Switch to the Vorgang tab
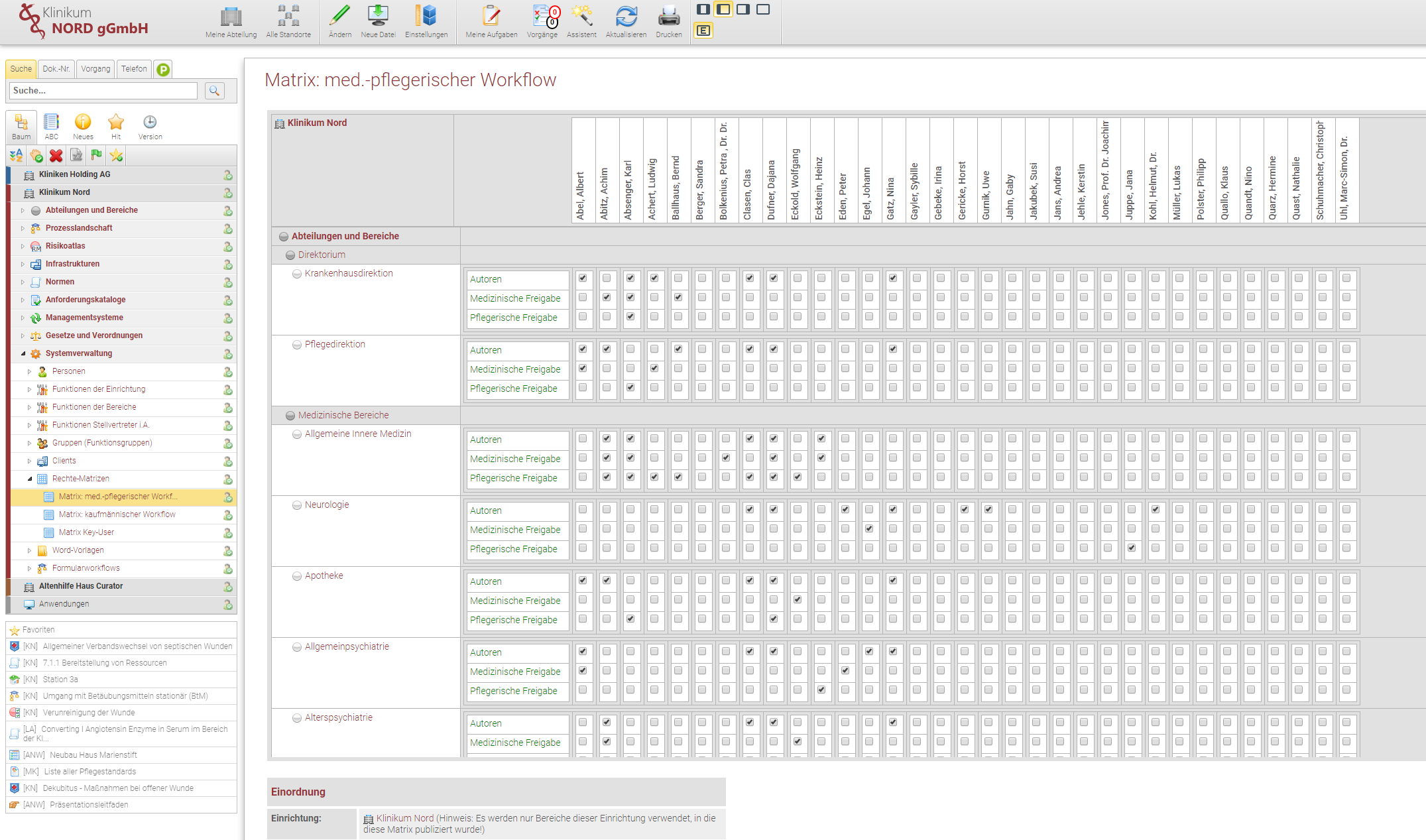Screen dimensions: 1426x840 (95, 69)
